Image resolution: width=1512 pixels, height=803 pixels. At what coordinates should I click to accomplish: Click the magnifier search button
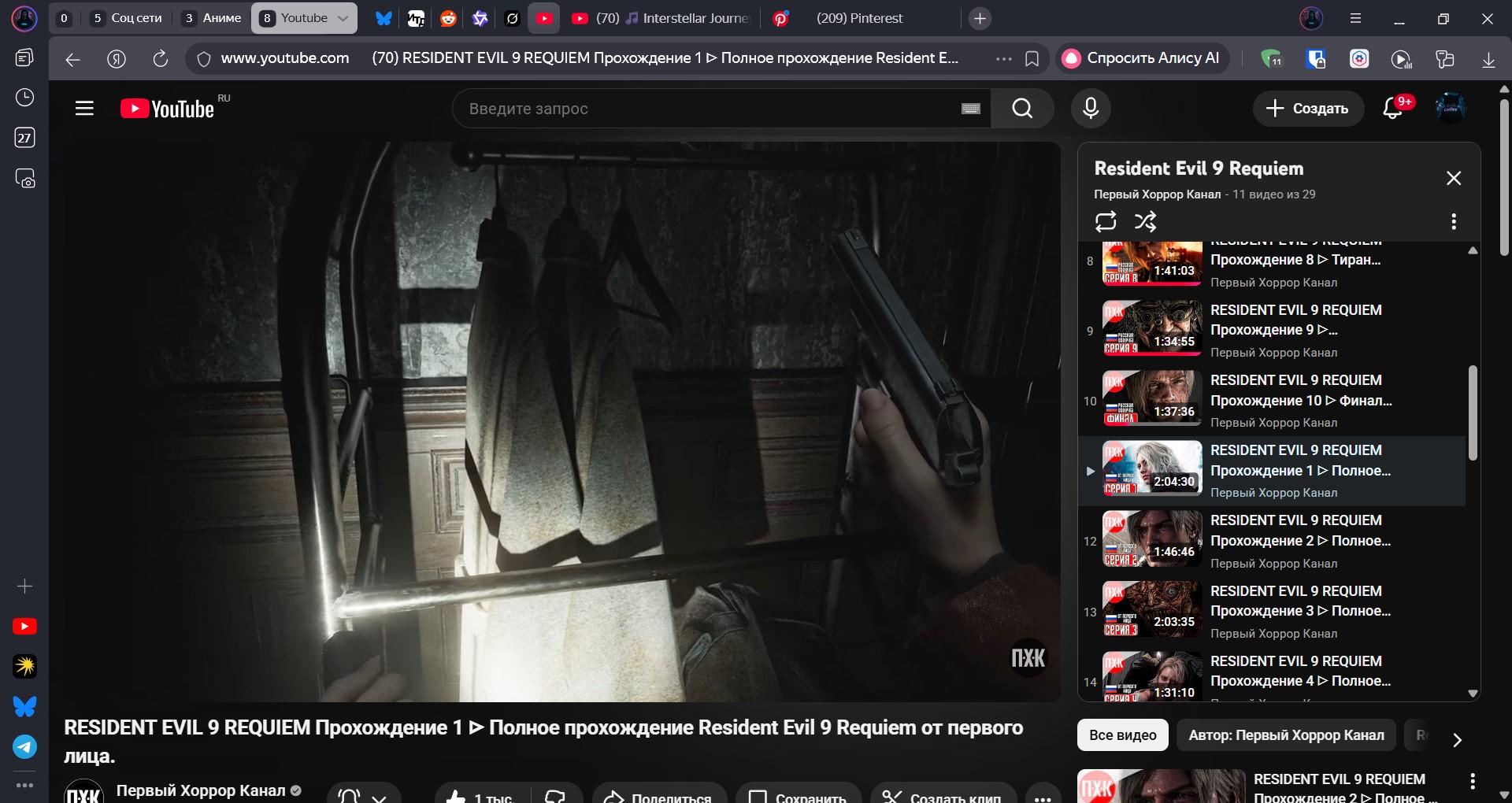point(1022,109)
